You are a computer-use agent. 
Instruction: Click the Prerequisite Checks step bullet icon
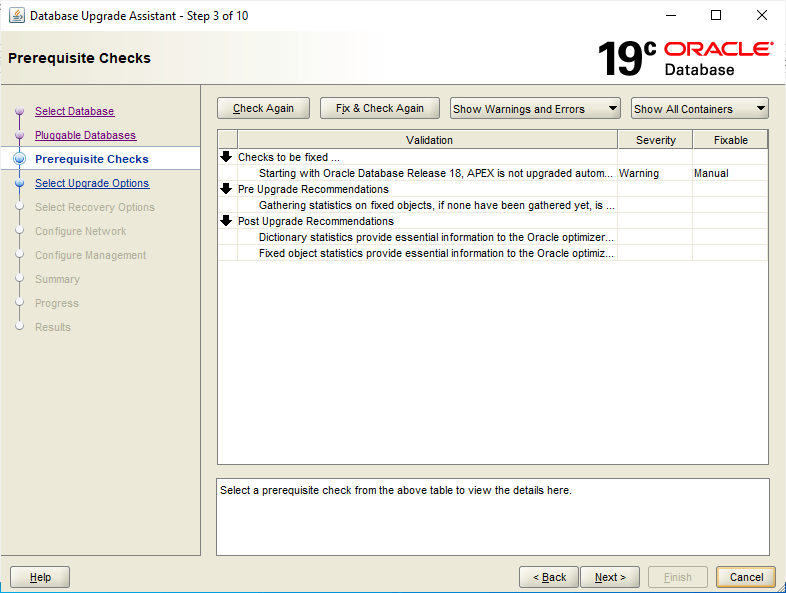point(20,159)
